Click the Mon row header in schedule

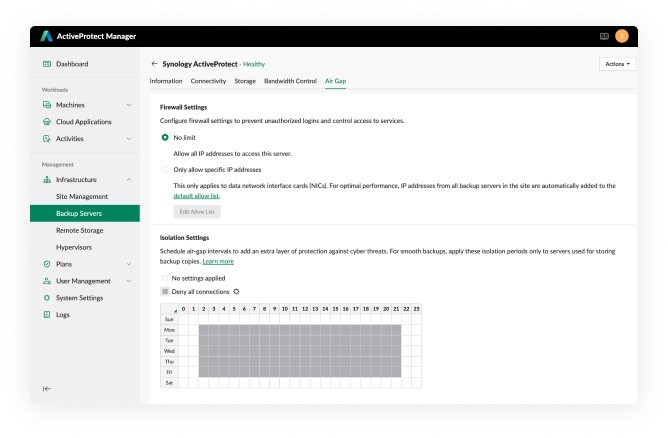(x=169, y=330)
